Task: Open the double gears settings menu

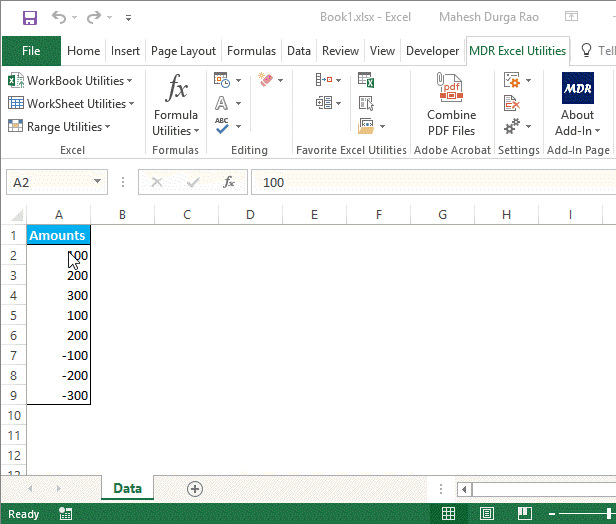Action: (x=517, y=126)
